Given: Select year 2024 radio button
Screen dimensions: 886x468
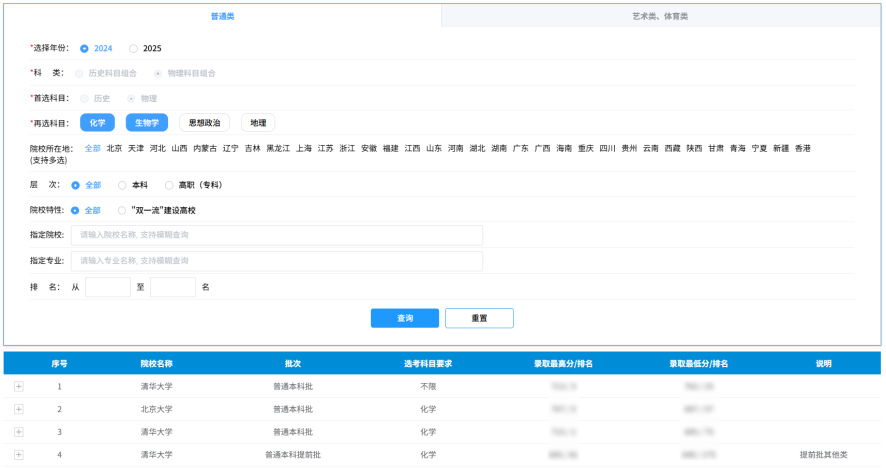Looking at the screenshot, I should point(84,49).
